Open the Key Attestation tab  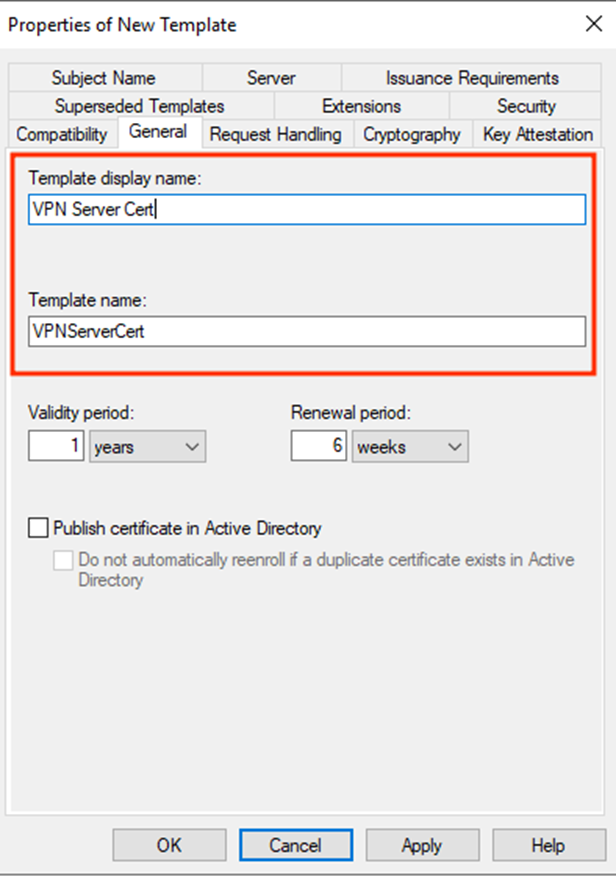[538, 134]
